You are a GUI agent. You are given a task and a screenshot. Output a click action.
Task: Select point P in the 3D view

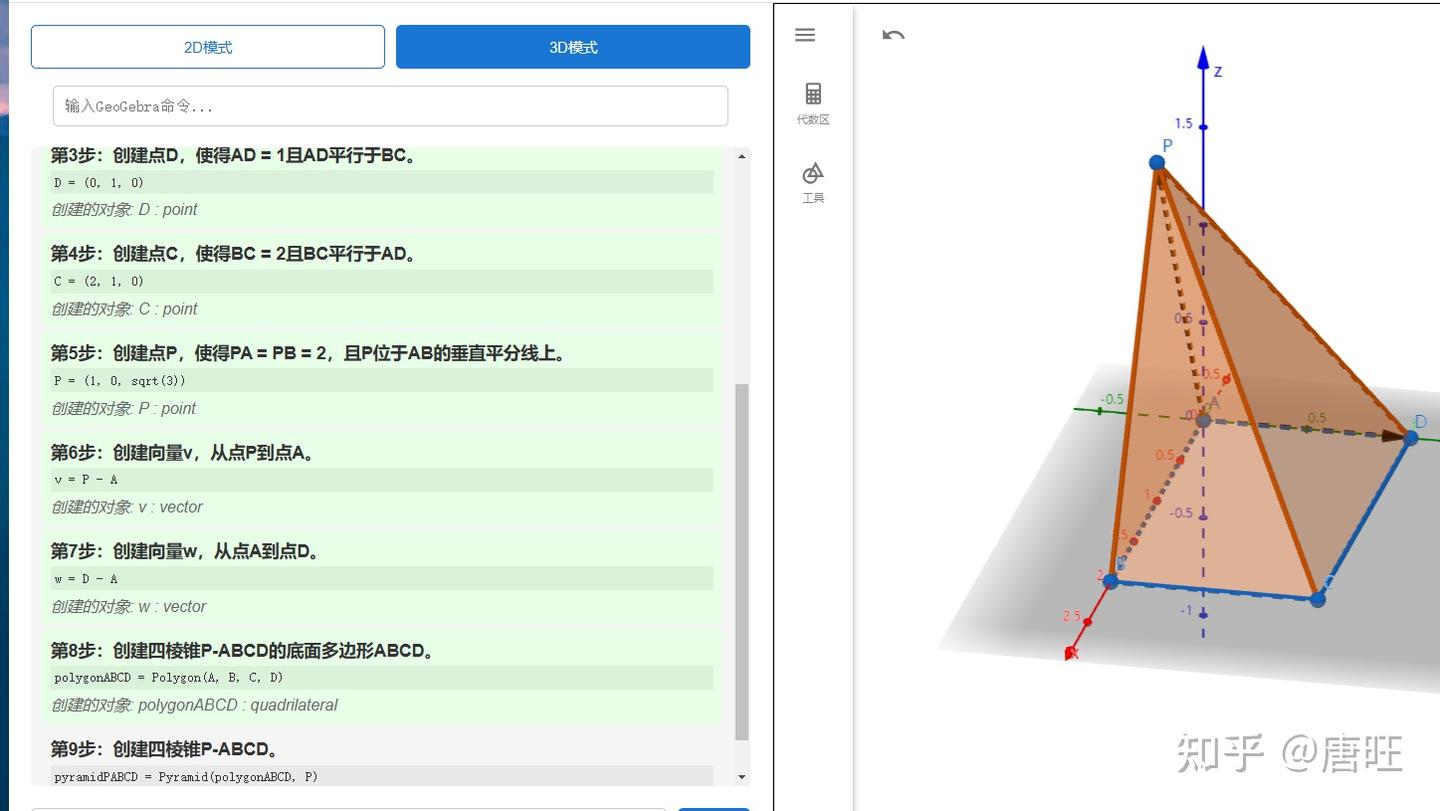click(x=1157, y=162)
